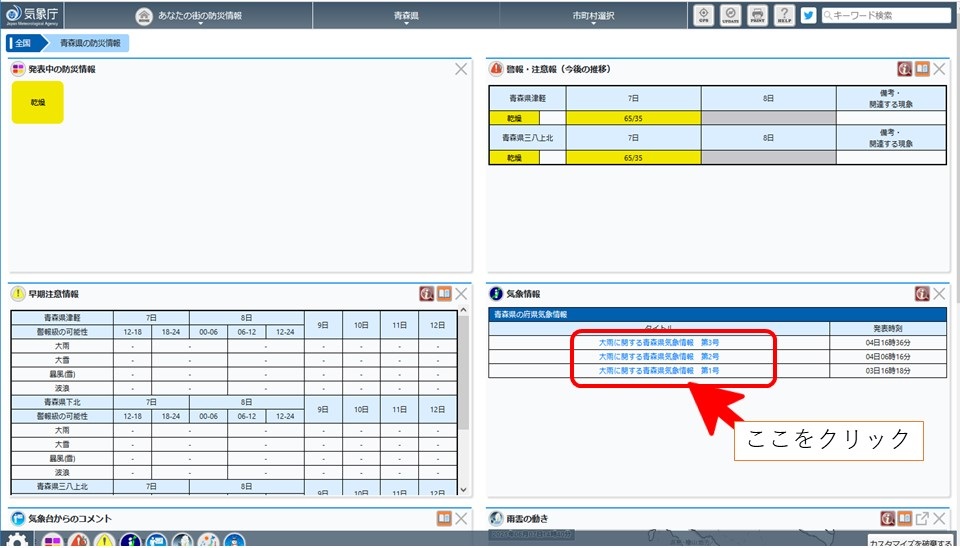Expand the 市町村選択 dropdown
Image resolution: width=960 pixels, height=548 pixels.
[x=593, y=16]
